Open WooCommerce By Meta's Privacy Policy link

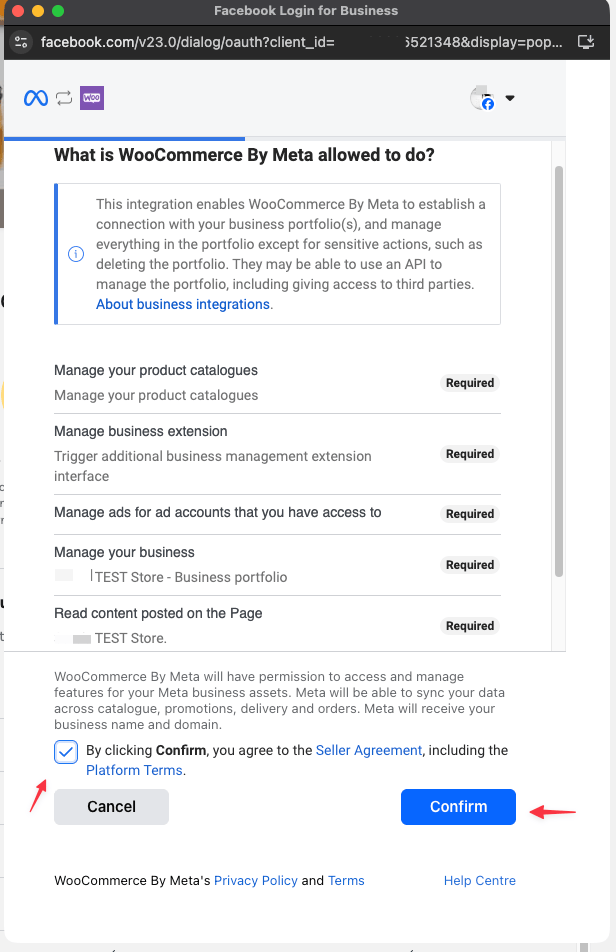click(256, 881)
